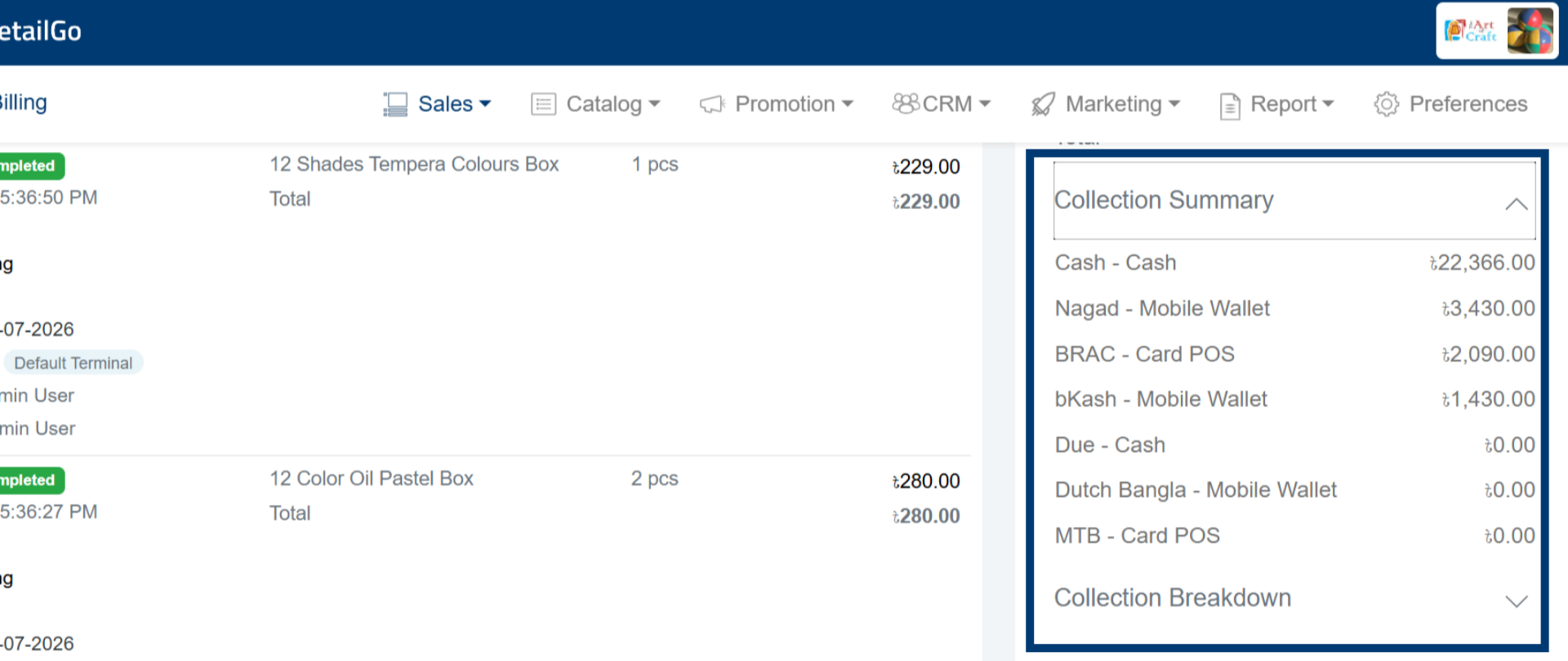
Task: Expand the Collection Breakdown chevron
Action: [x=1516, y=601]
